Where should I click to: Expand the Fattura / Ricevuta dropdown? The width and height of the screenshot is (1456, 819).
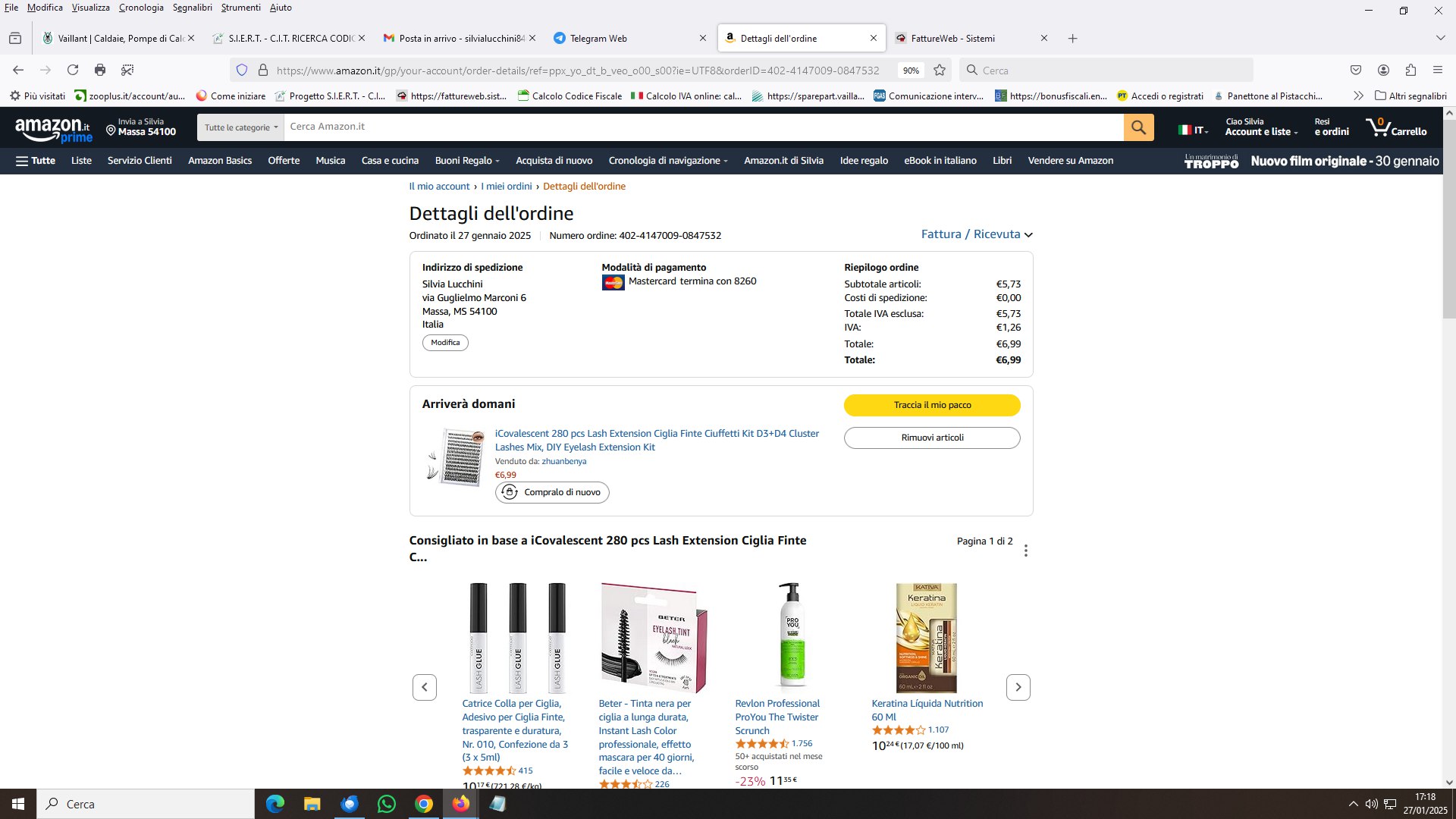coord(977,234)
